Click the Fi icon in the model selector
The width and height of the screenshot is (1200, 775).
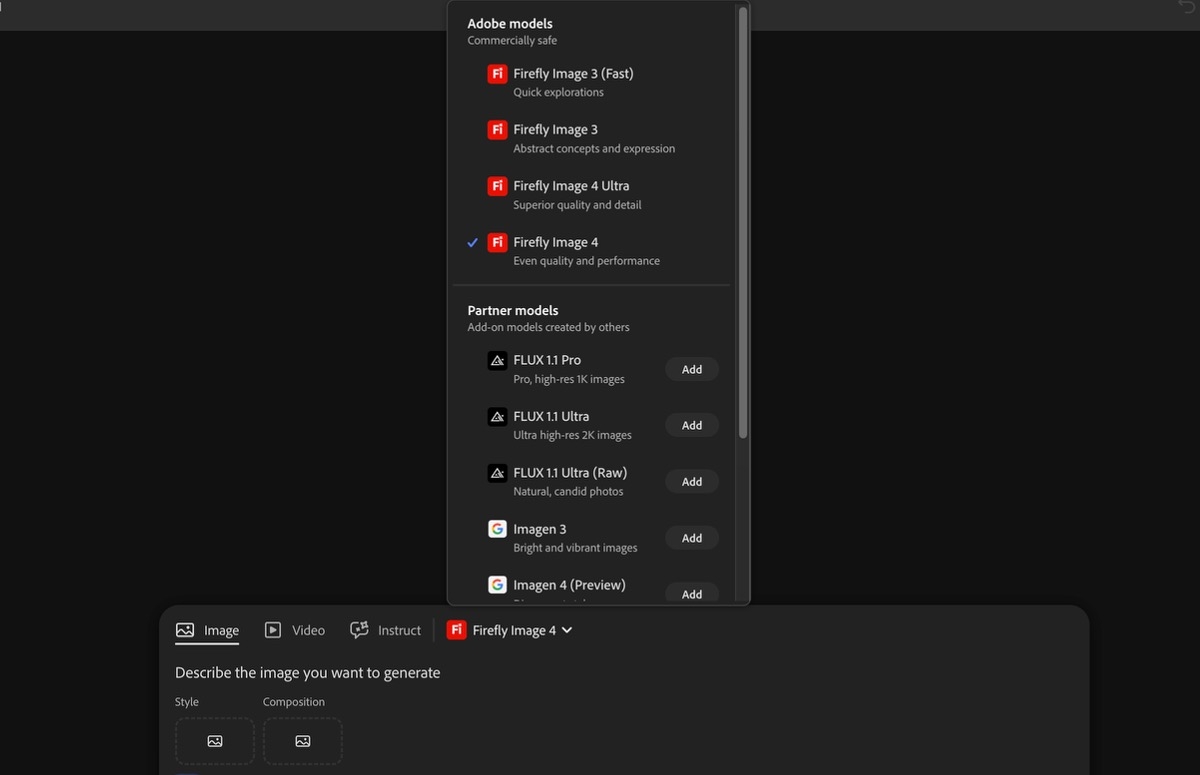point(456,630)
